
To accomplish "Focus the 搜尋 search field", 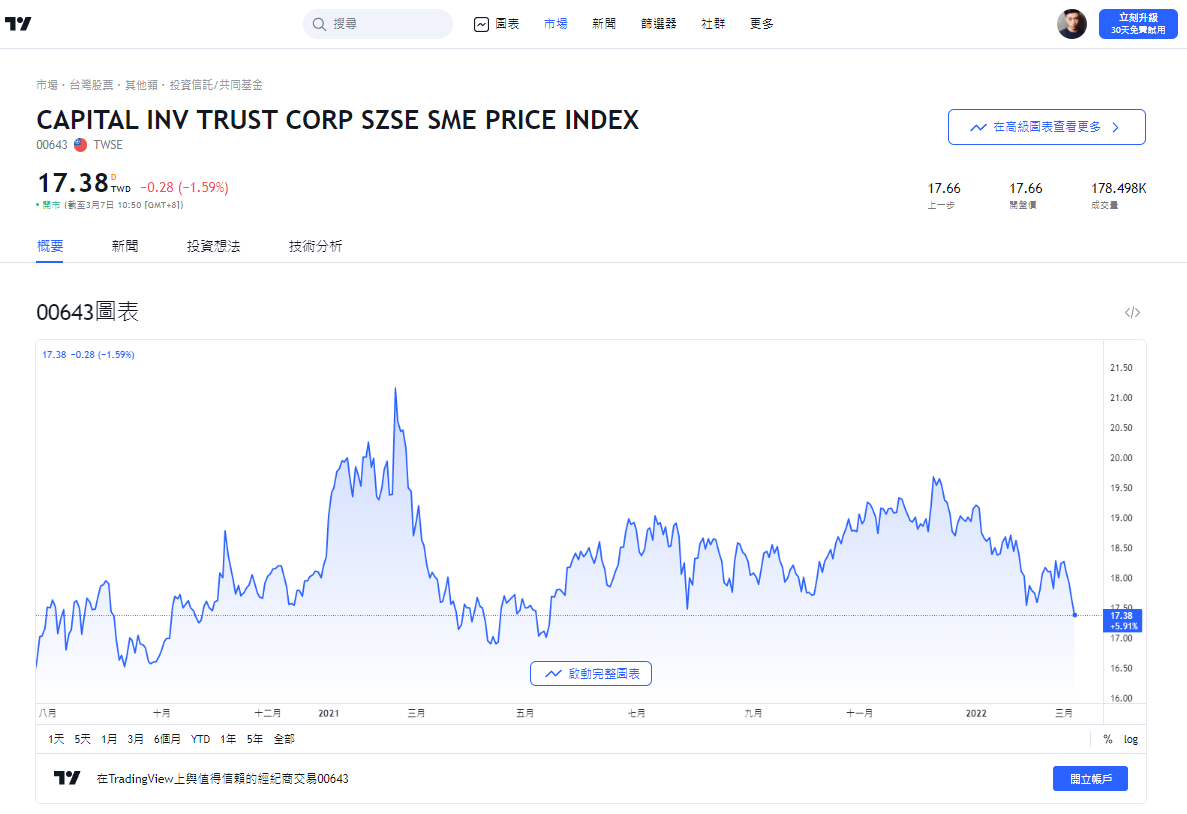I will tap(378, 24).
